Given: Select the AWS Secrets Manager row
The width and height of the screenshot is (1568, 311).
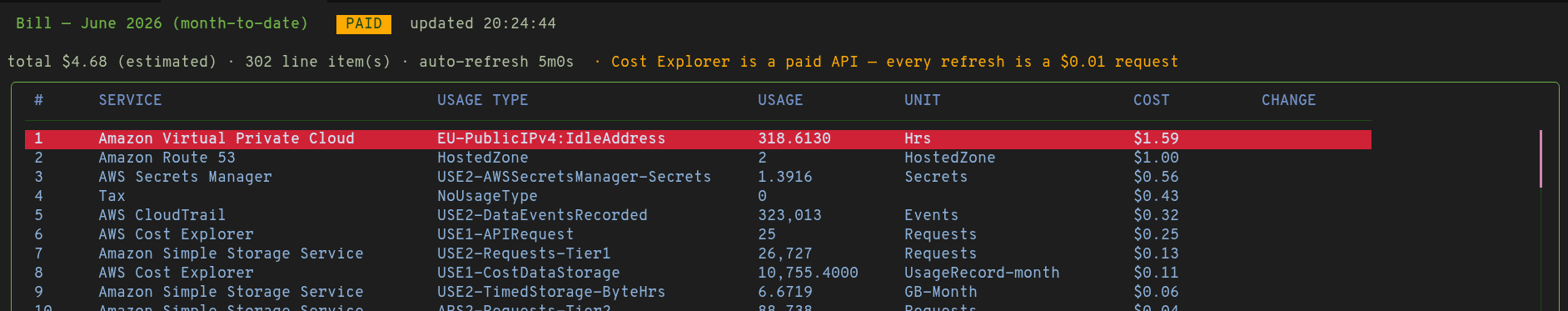Looking at the screenshot, I should tap(698, 177).
